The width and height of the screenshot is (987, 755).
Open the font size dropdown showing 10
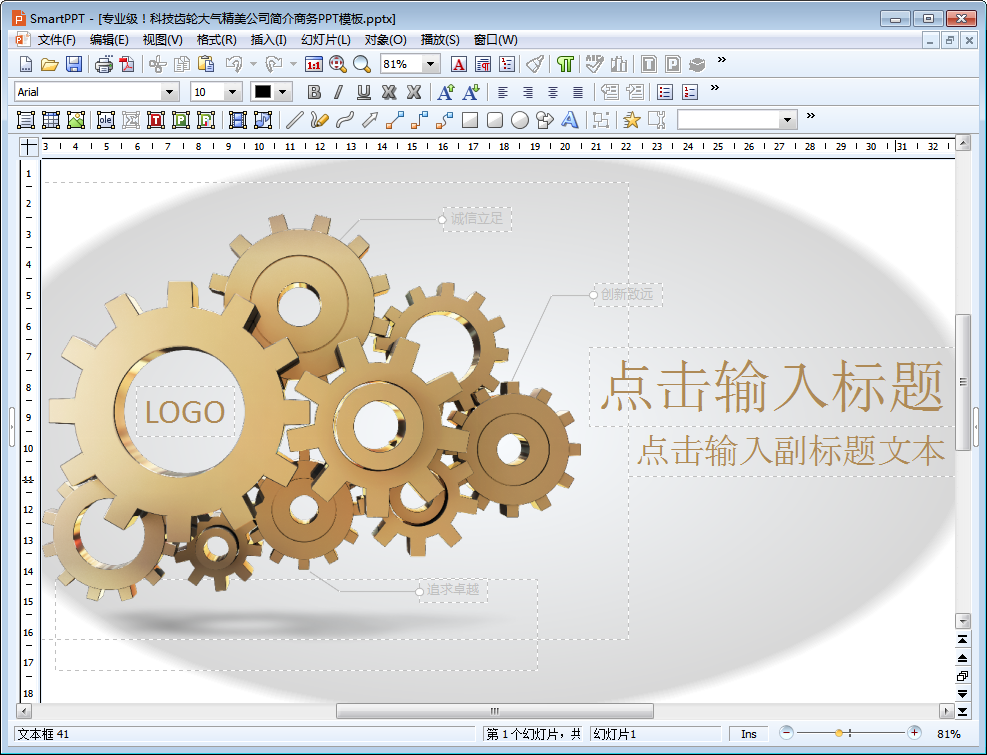point(232,92)
